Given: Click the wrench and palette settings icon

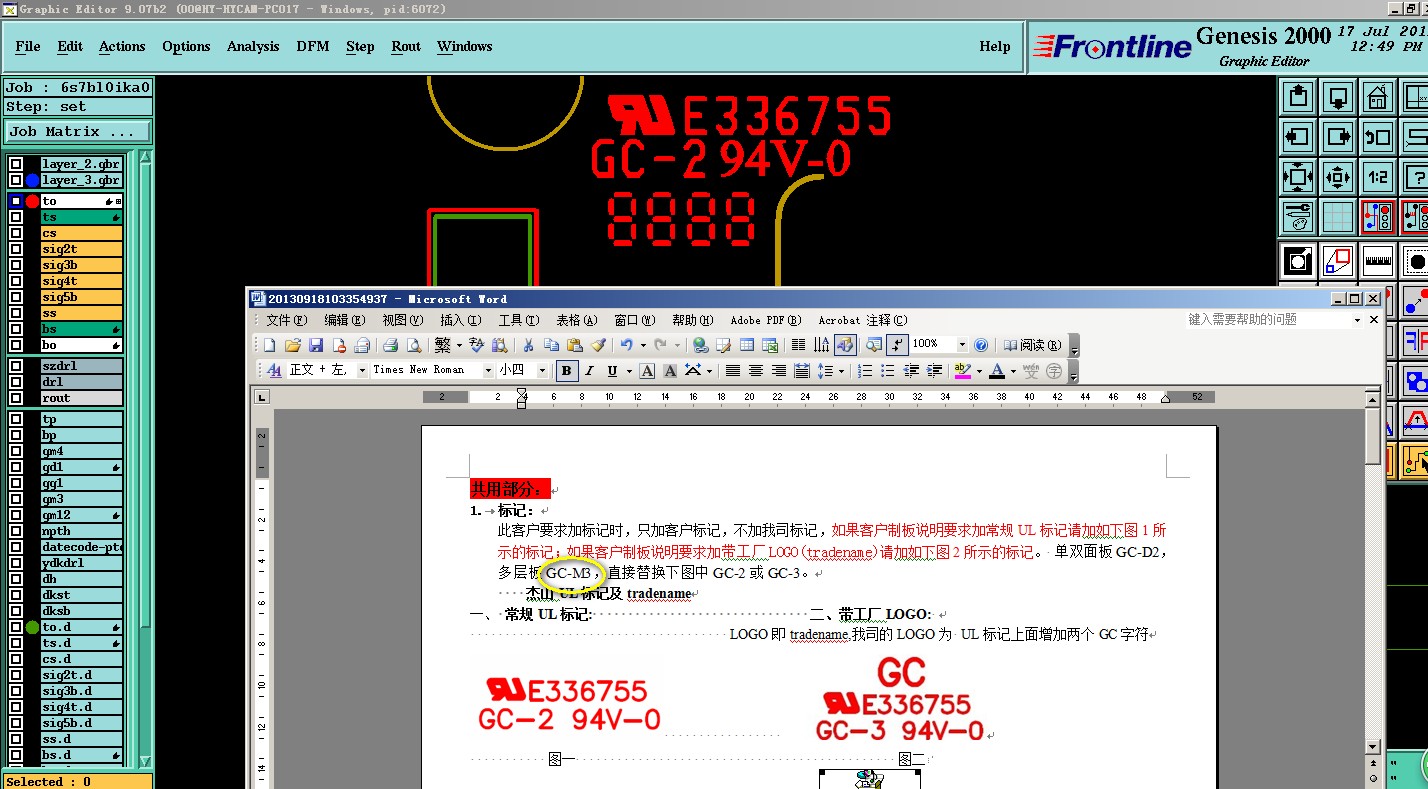Looking at the screenshot, I should (1298, 217).
